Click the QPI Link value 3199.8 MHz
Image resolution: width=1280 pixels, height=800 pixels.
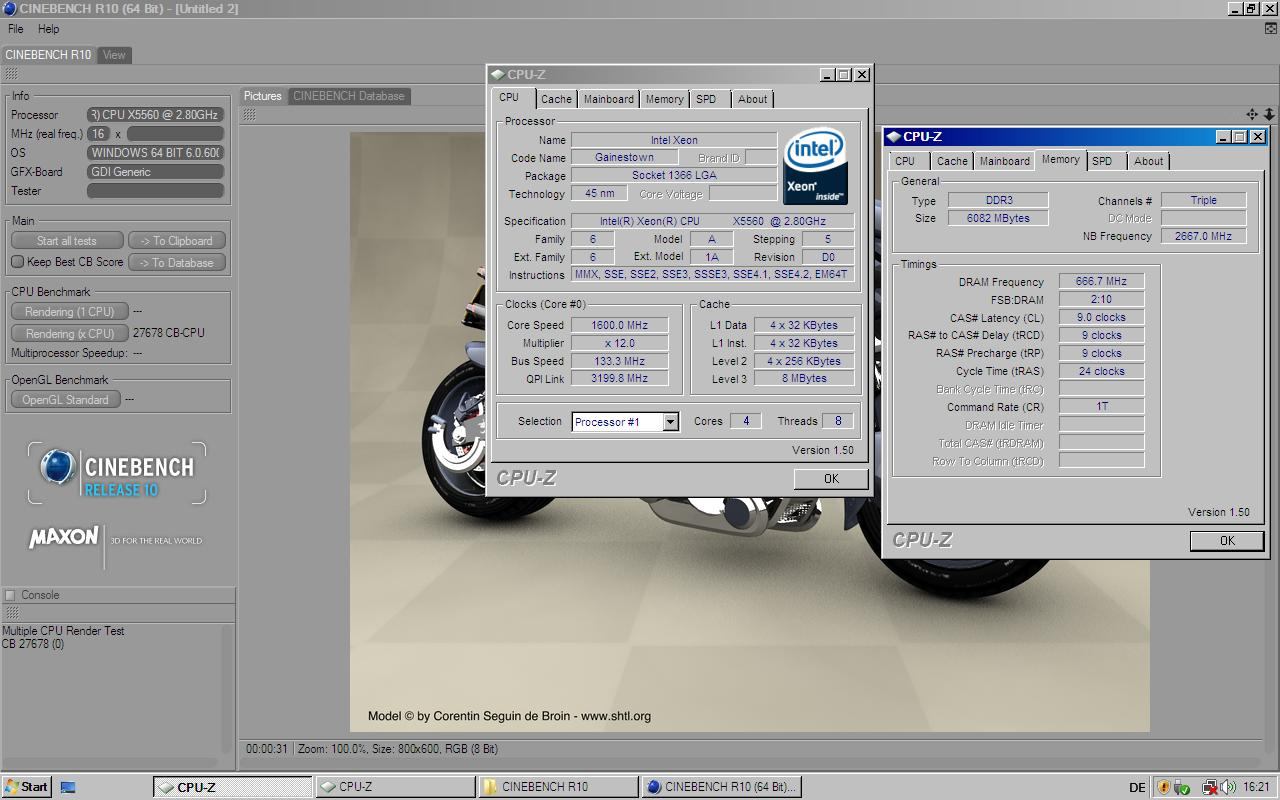point(619,379)
